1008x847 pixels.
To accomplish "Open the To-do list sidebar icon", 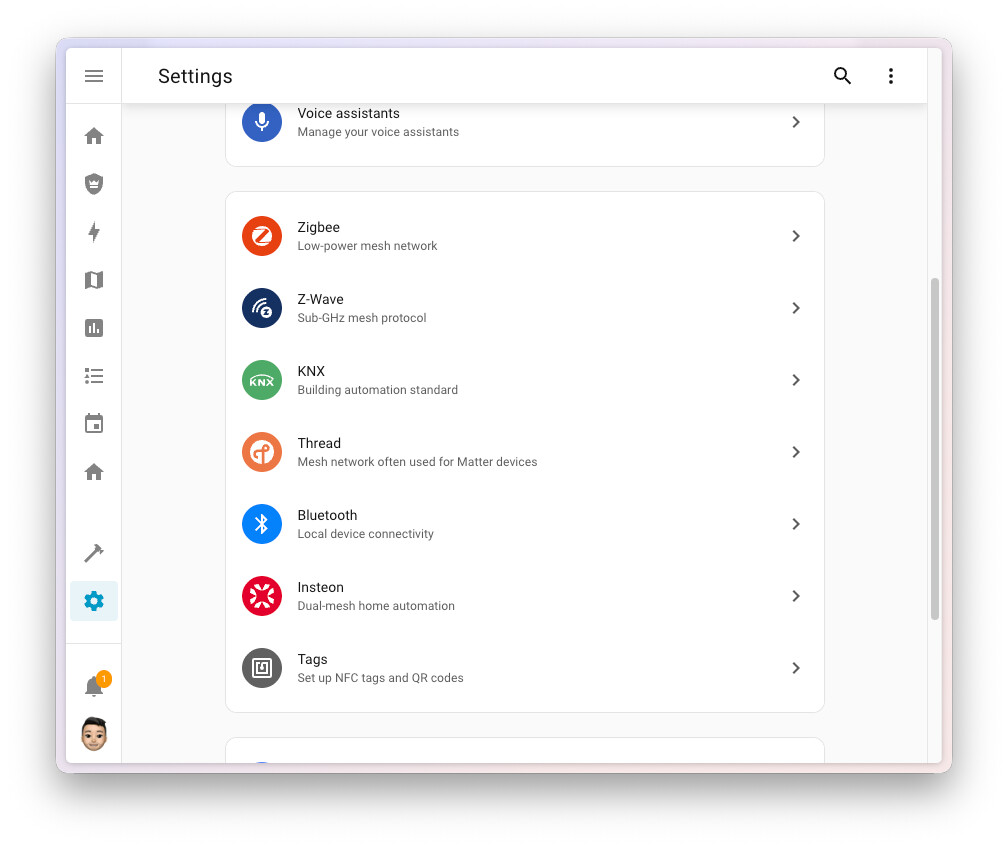I will (94, 376).
